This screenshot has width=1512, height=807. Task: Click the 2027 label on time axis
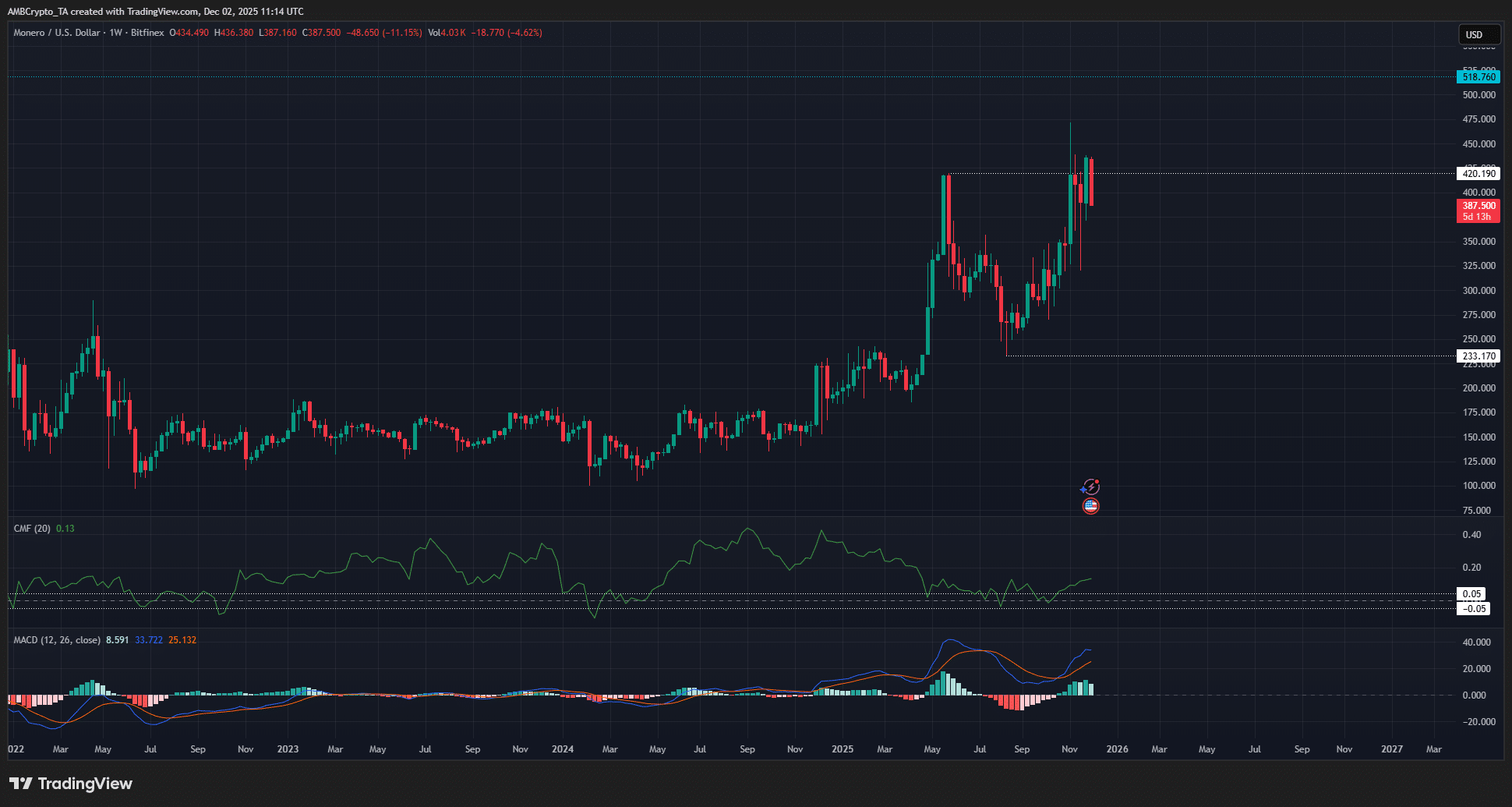1391,749
